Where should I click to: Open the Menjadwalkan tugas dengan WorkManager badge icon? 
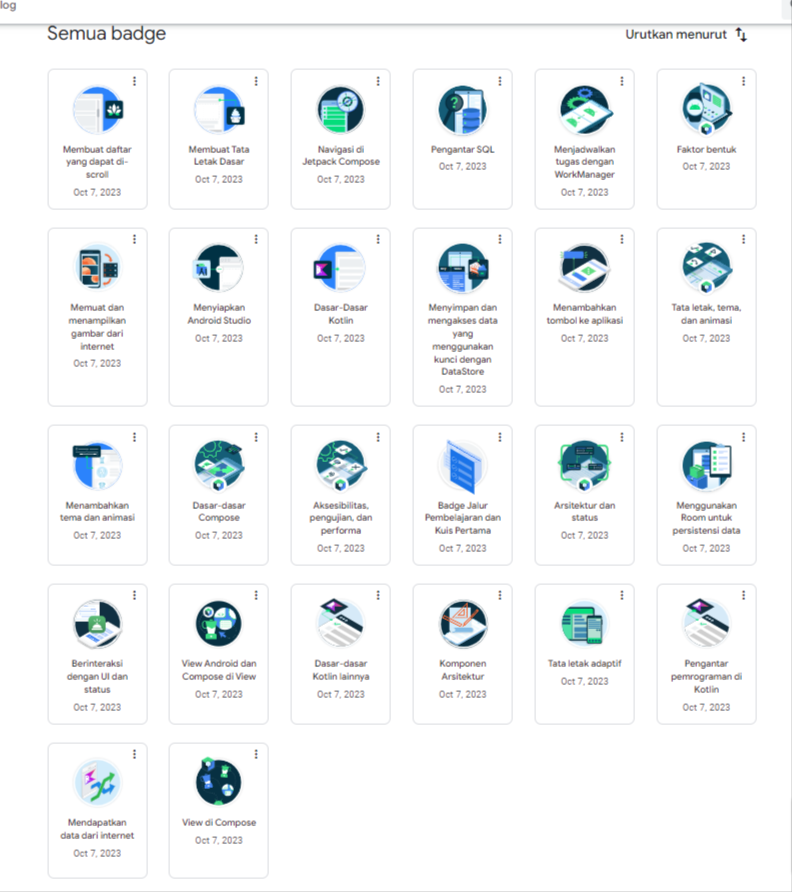point(585,110)
